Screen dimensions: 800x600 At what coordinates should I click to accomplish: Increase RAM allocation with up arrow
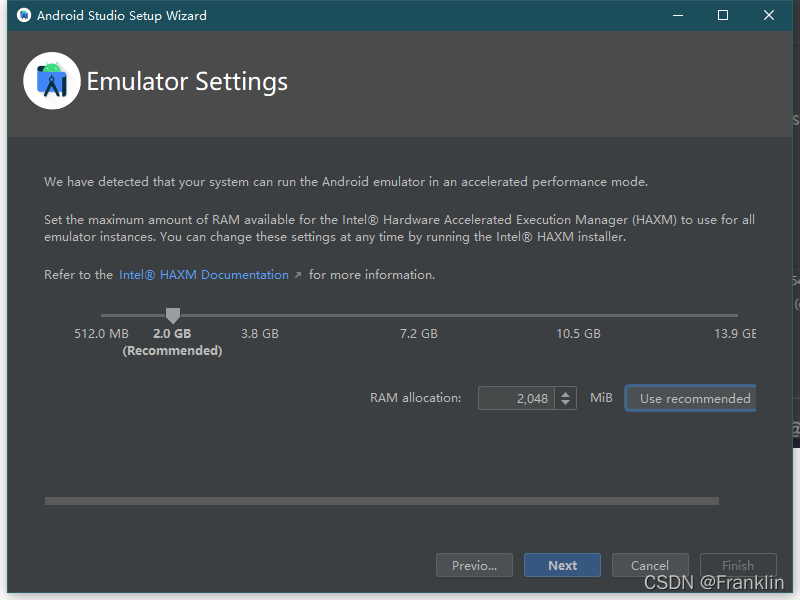point(565,393)
